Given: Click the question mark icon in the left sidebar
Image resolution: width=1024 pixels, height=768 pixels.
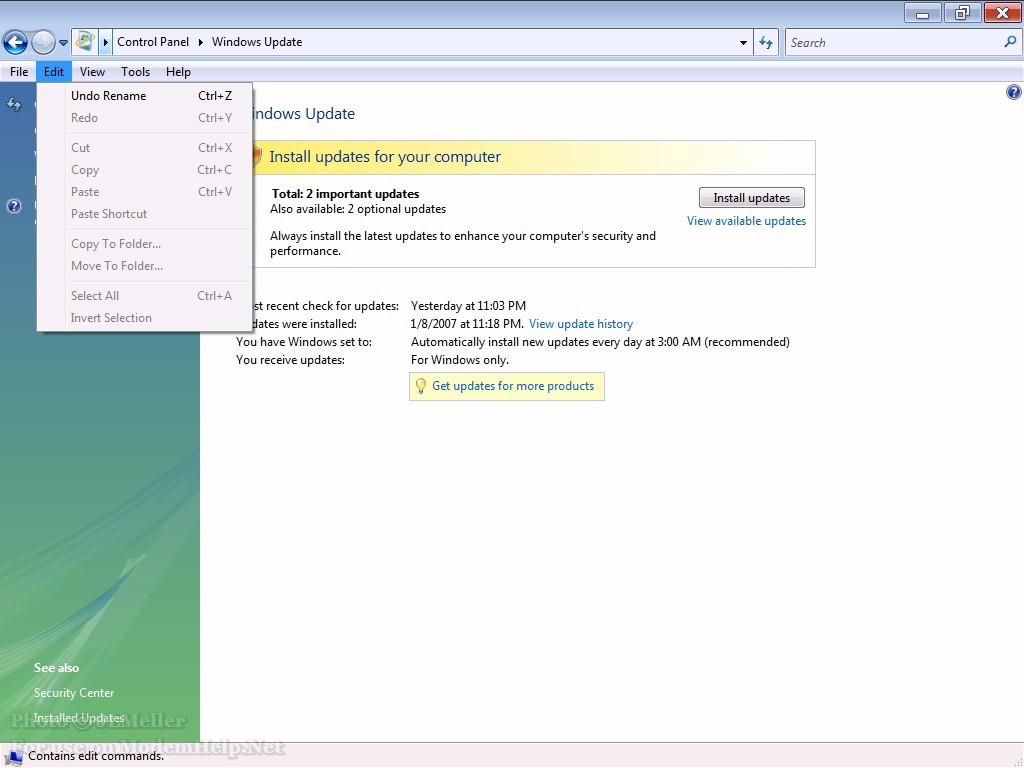Looking at the screenshot, I should point(14,206).
